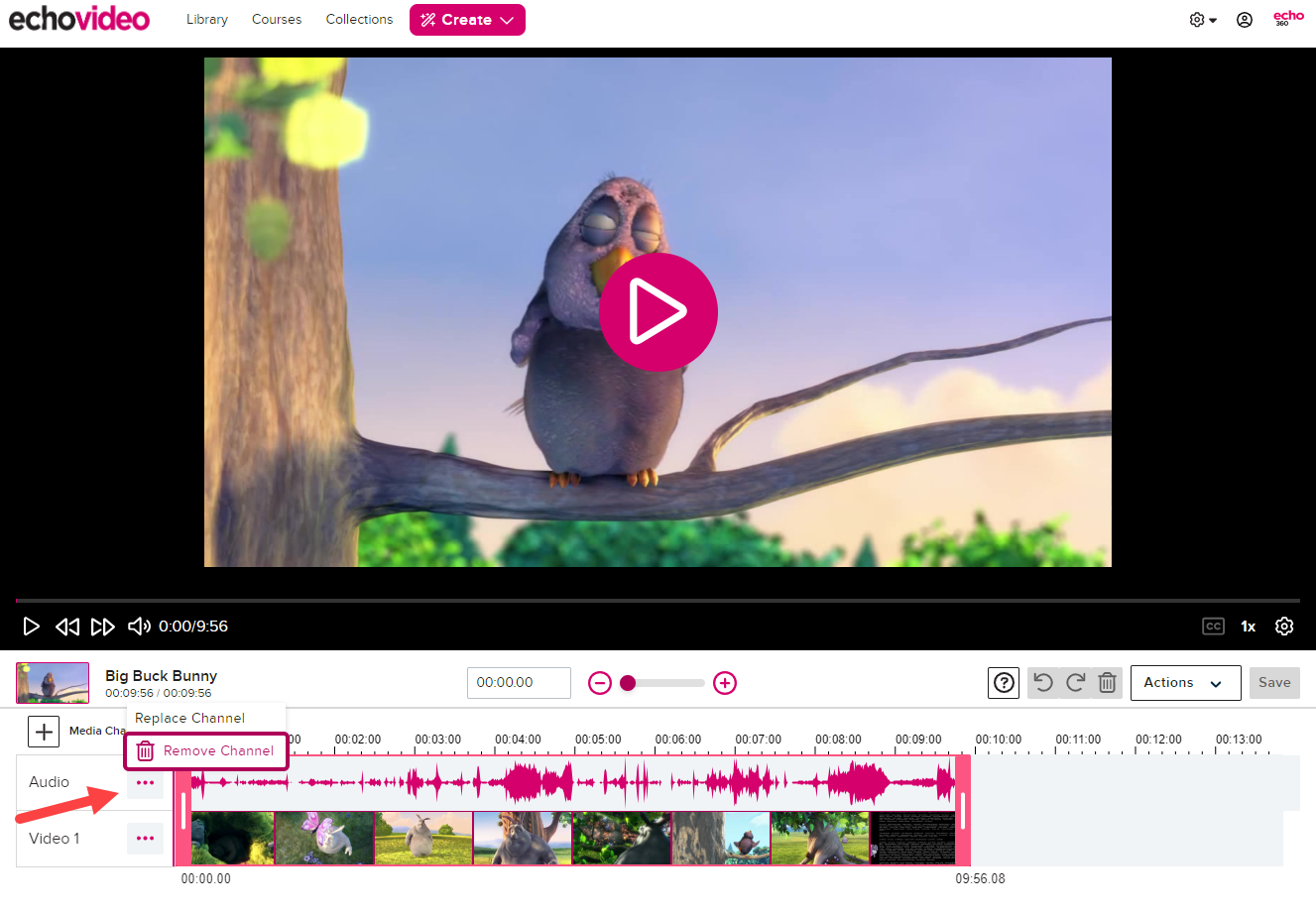Choose Remove Channel menu option
The image size is (1316, 913).
(x=205, y=751)
